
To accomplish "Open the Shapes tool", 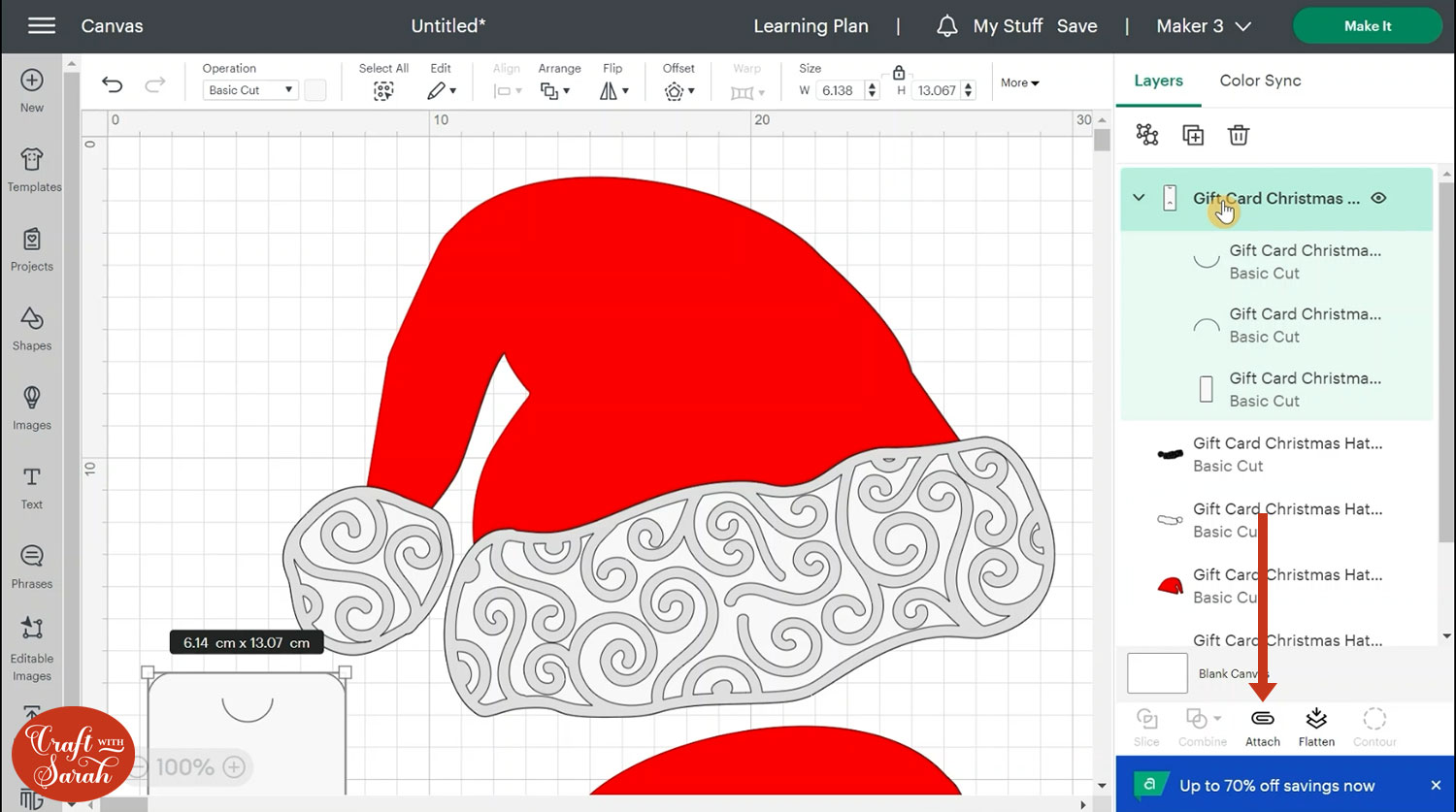I will coord(32,328).
